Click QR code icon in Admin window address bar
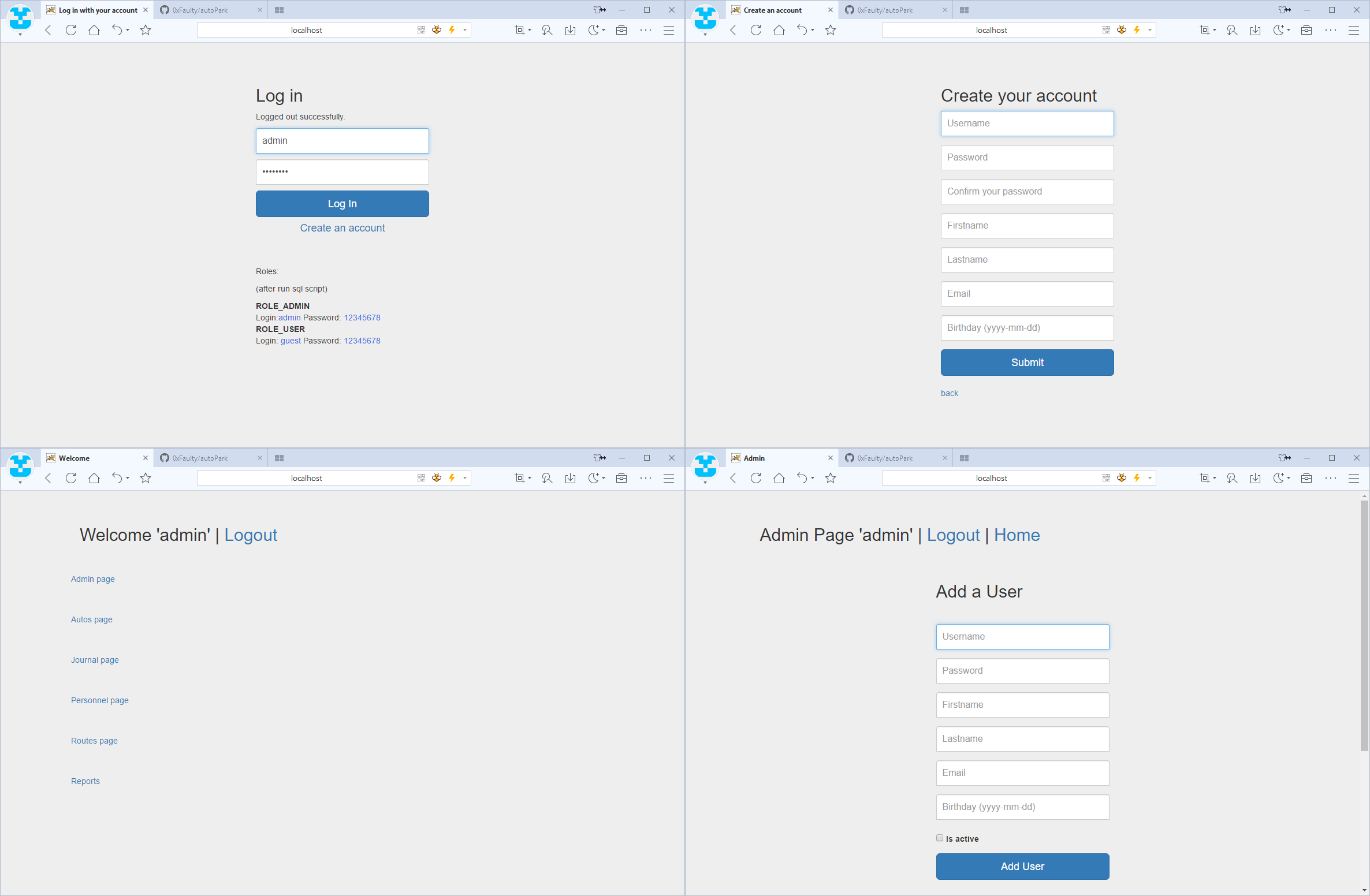Screen dimensions: 1370x896 point(1106,478)
